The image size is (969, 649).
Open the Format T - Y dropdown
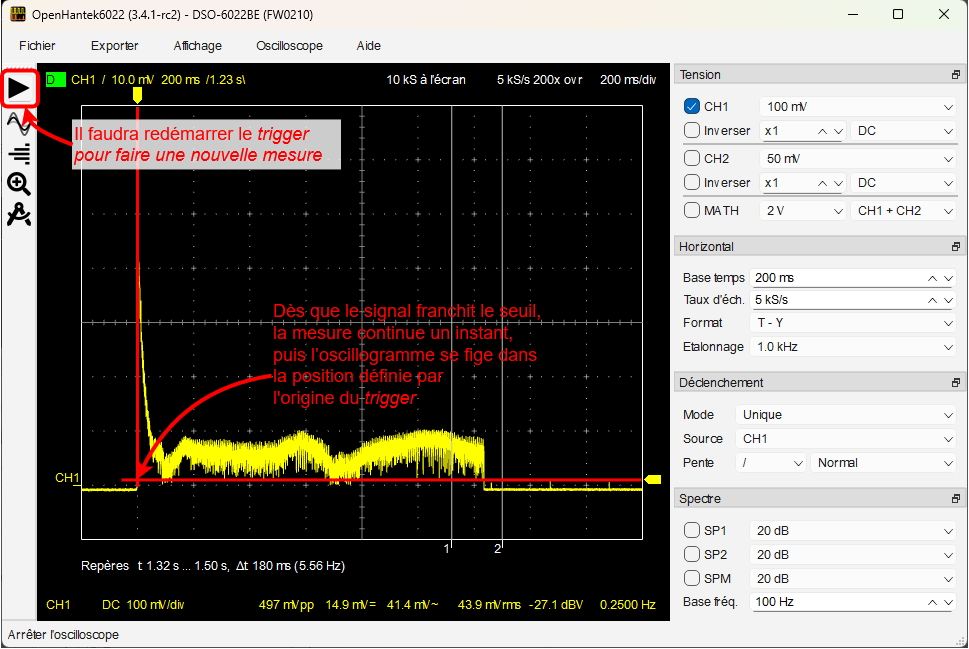(853, 323)
